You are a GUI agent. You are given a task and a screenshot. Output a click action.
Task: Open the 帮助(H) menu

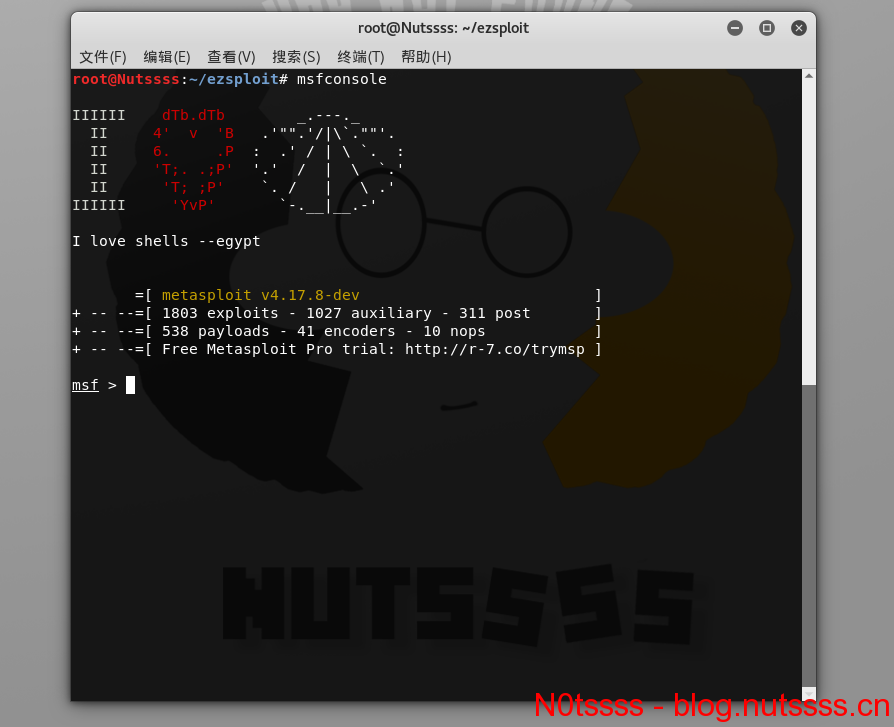click(x=426, y=57)
